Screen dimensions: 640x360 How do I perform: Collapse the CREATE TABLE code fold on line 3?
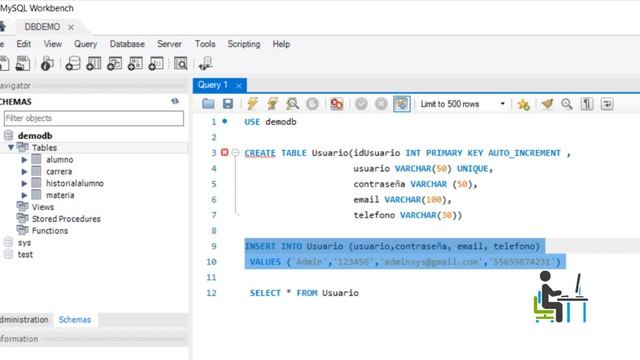235,153
